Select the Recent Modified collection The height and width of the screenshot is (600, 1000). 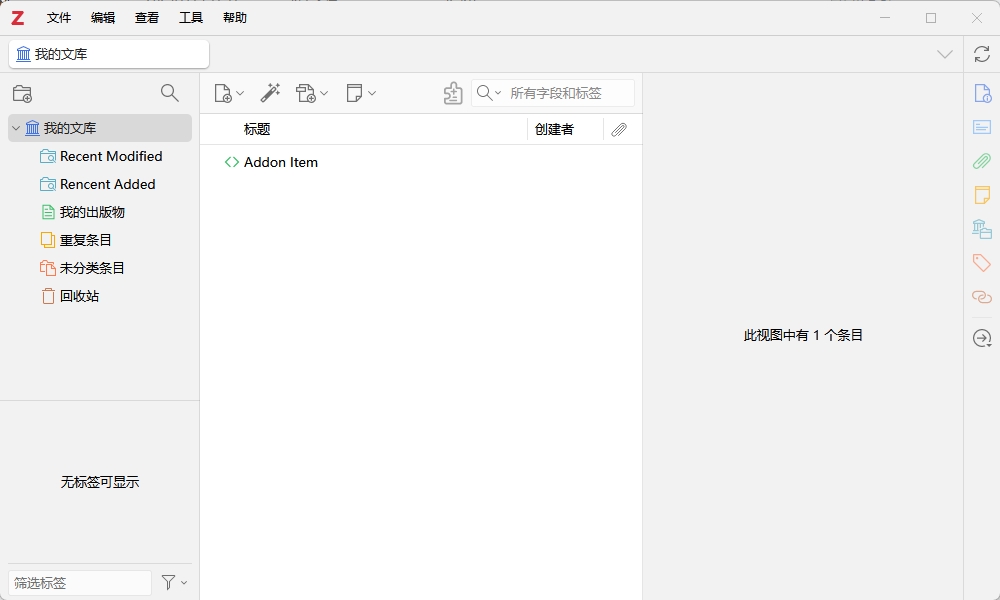[x=109, y=156]
